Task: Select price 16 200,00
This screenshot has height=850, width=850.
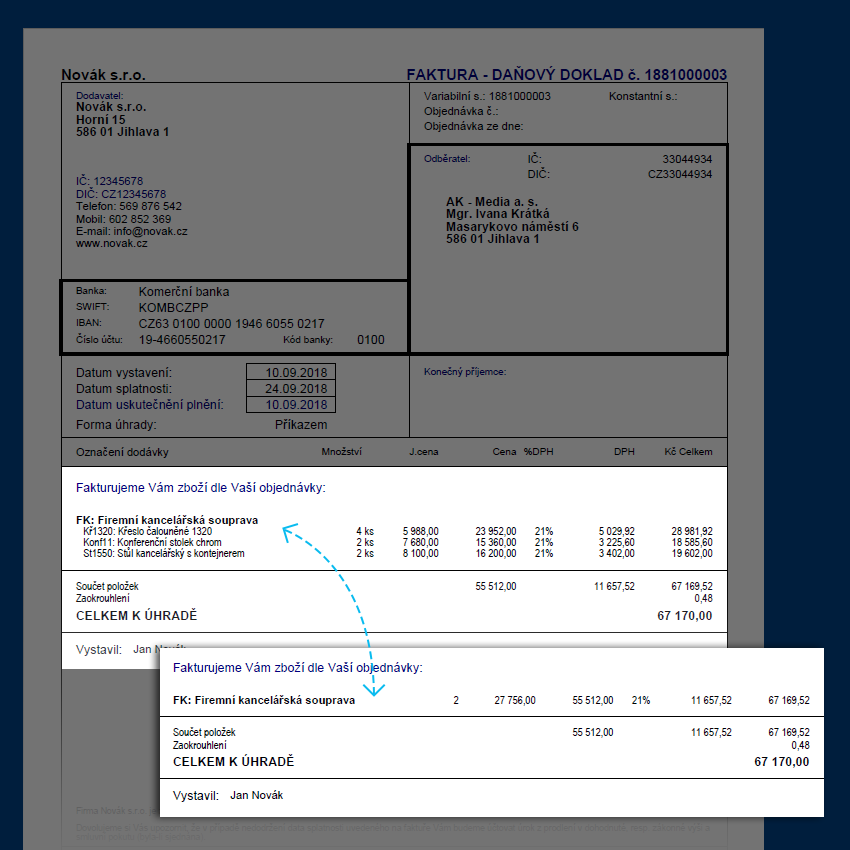Action: tap(495, 553)
